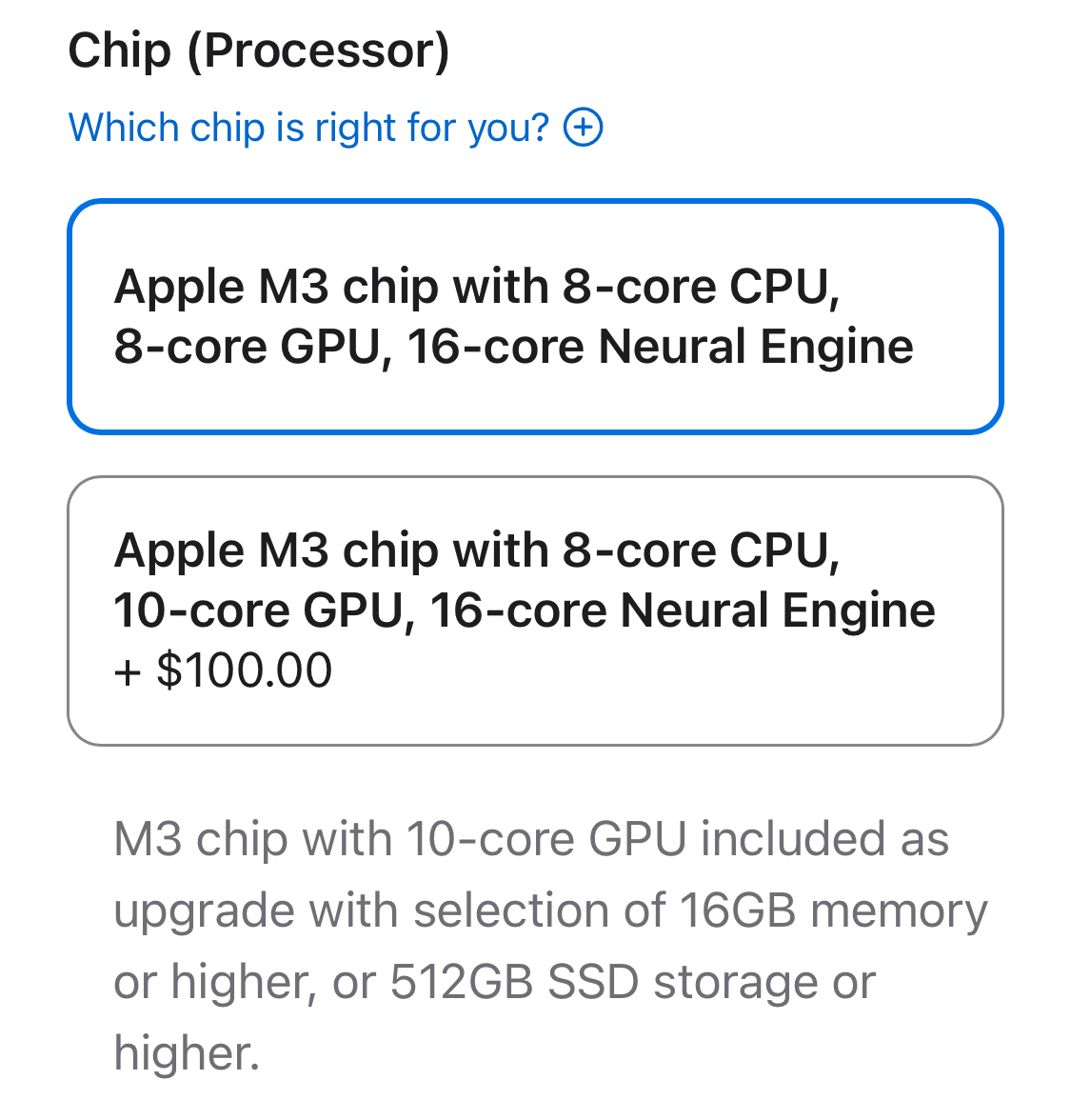Tap the circled plus symbol after "you?"
This screenshot has width=1071, height=1120.
(583, 127)
